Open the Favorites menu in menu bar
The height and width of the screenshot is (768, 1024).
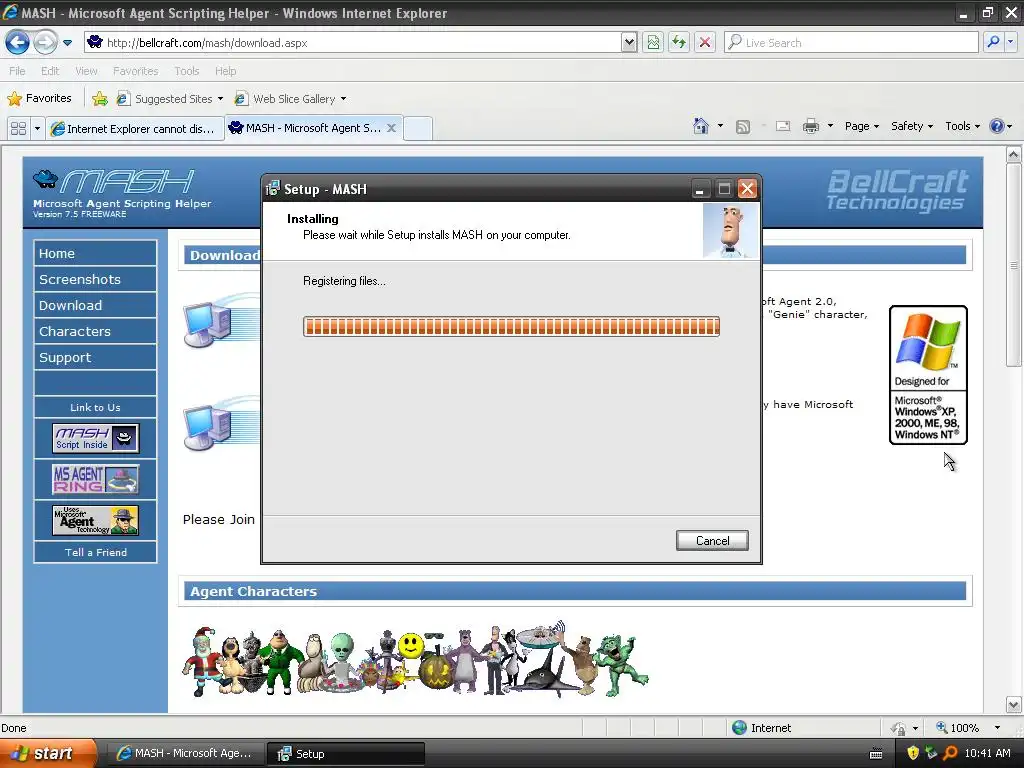tap(135, 71)
